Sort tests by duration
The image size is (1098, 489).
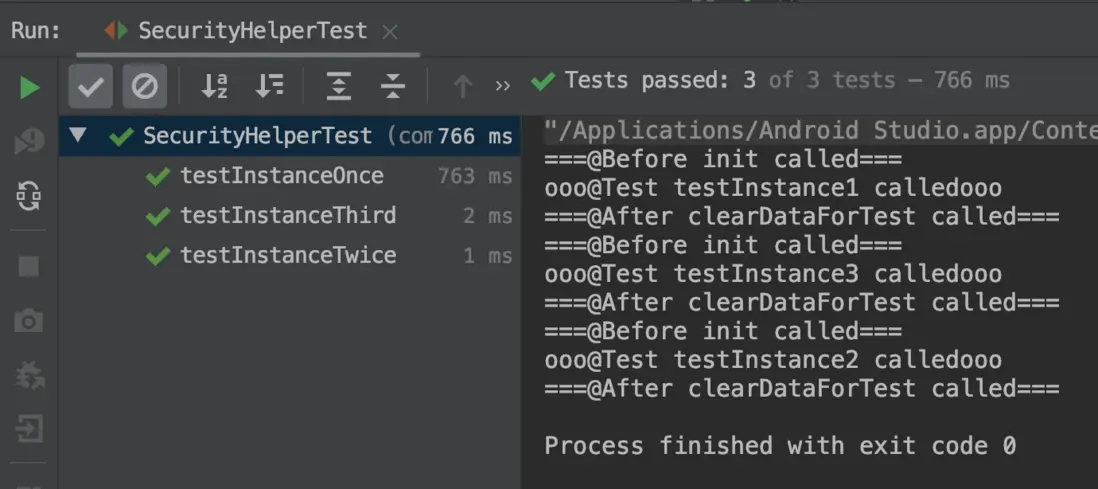point(269,87)
